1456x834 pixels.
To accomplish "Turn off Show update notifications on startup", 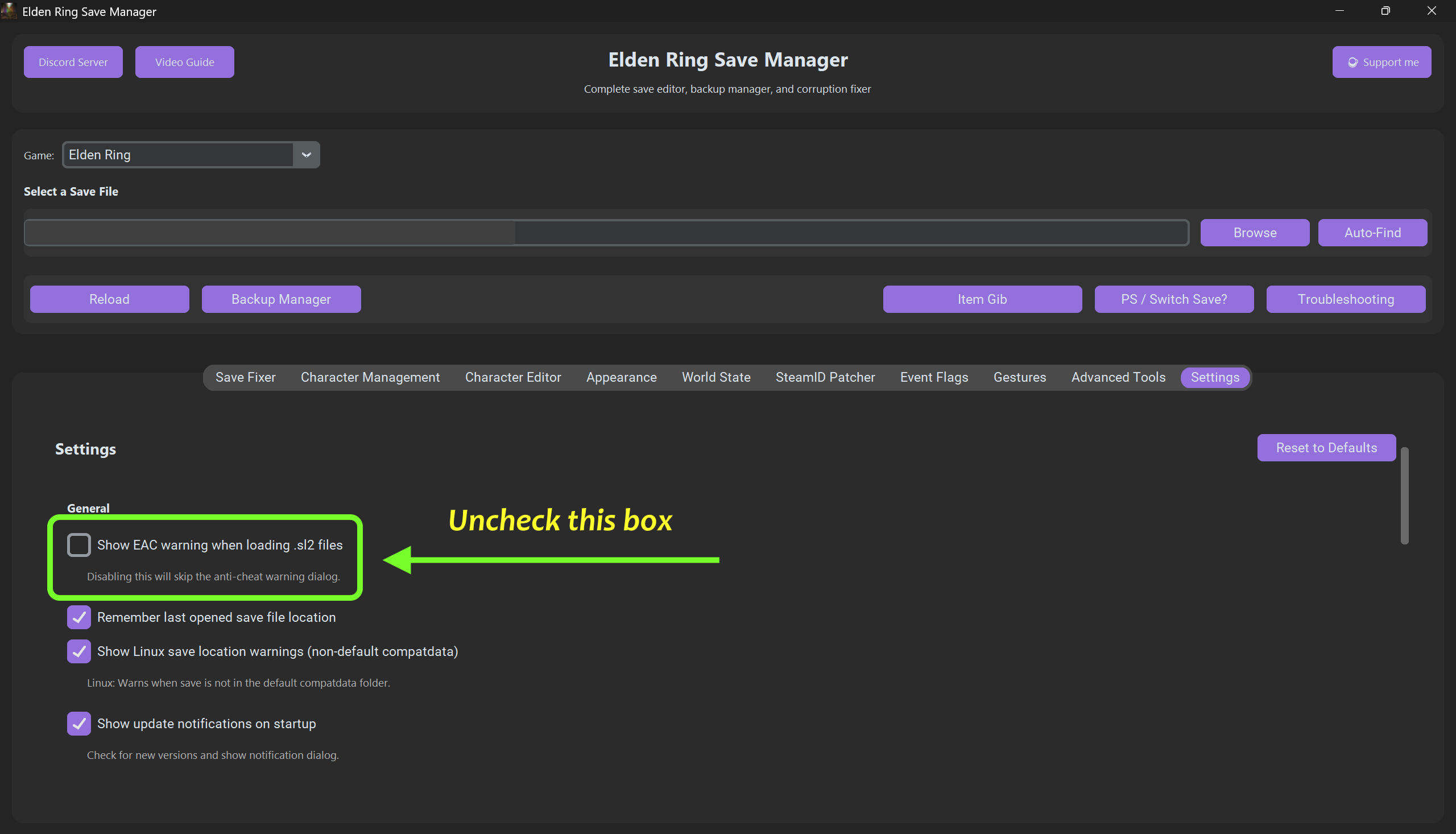I will 79,724.
